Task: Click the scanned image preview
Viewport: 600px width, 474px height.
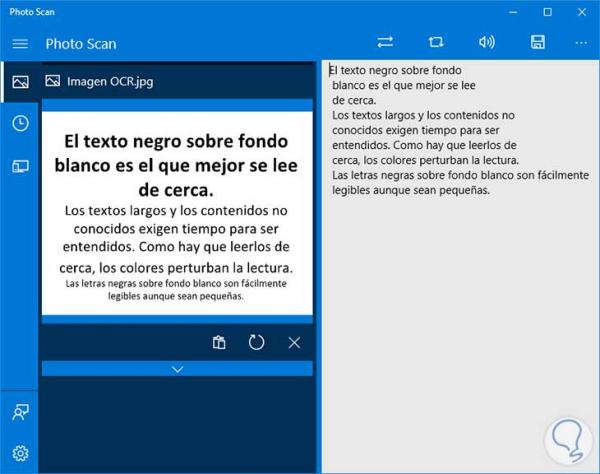Action: [177, 213]
